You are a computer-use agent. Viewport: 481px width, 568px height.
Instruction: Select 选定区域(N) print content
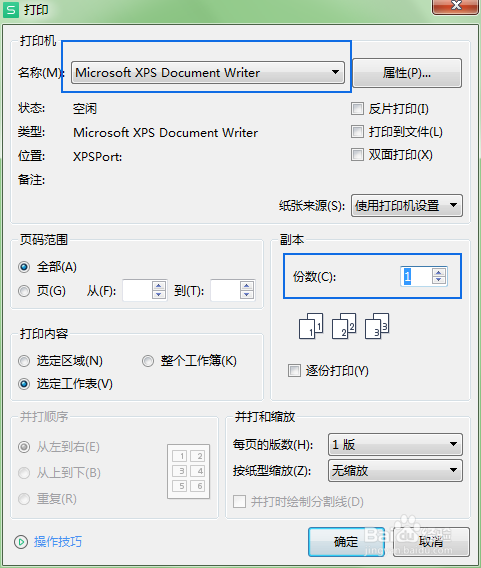tap(24, 361)
